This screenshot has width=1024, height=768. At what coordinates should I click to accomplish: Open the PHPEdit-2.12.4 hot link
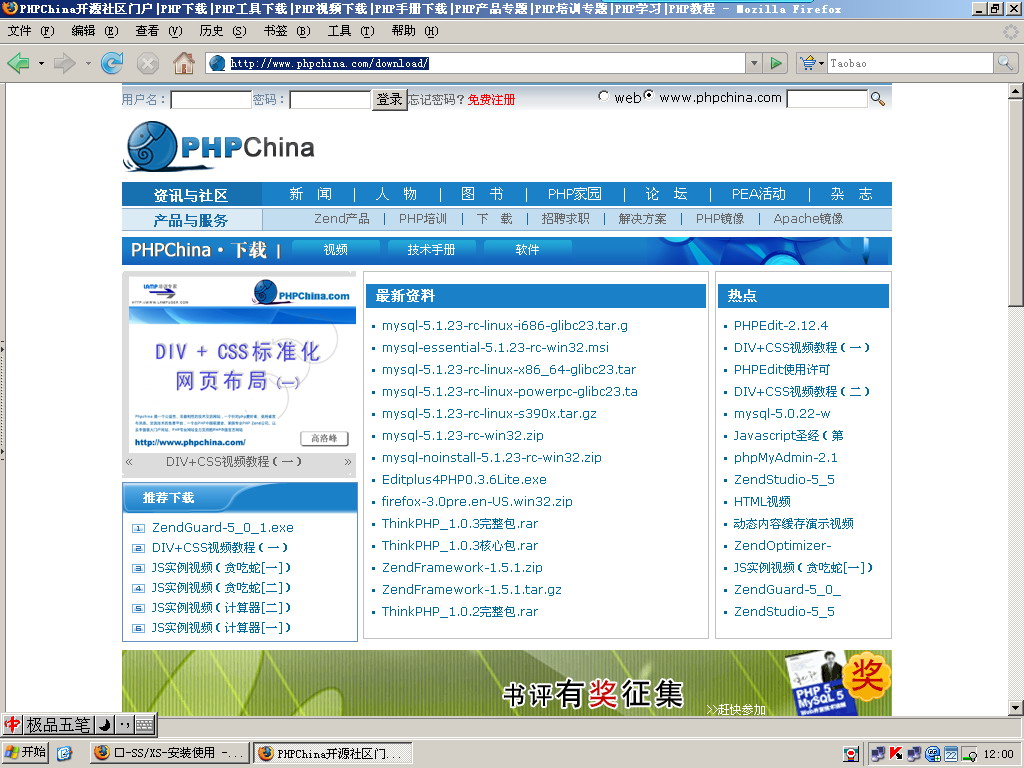780,325
